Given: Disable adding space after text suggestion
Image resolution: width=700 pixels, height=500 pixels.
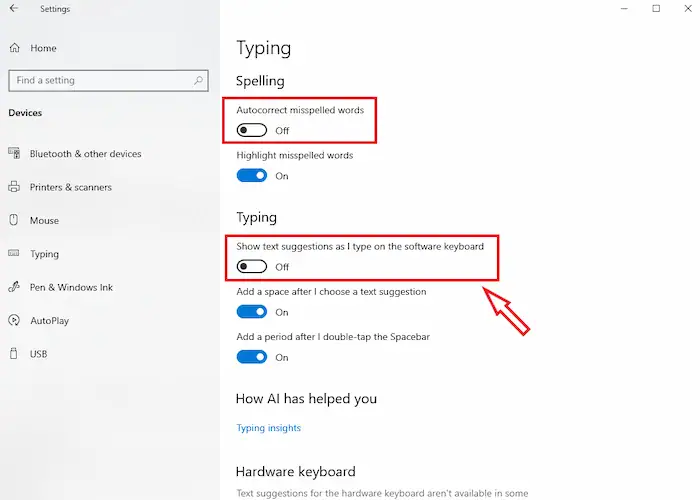Looking at the screenshot, I should (x=252, y=312).
